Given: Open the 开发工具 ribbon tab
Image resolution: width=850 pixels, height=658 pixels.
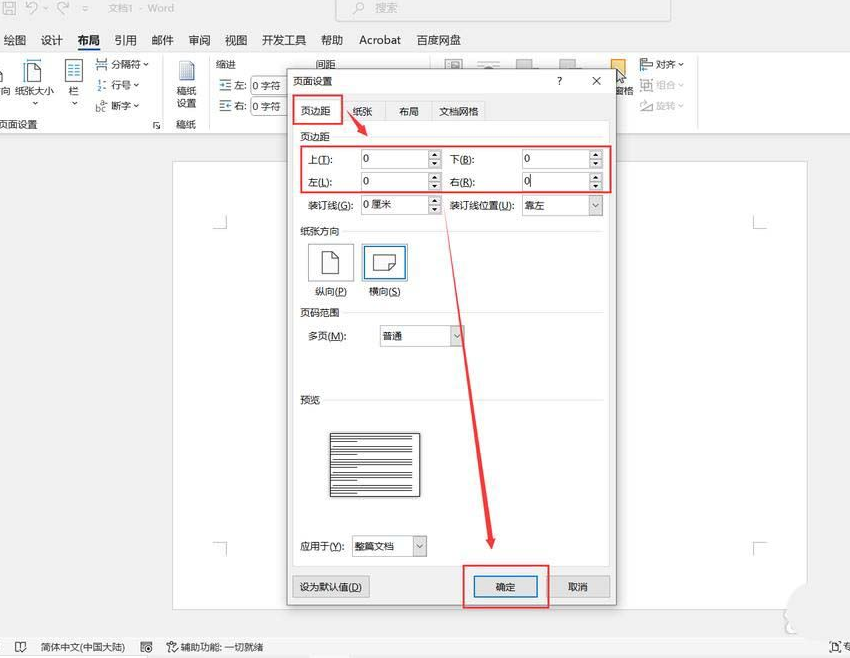Looking at the screenshot, I should (x=284, y=40).
